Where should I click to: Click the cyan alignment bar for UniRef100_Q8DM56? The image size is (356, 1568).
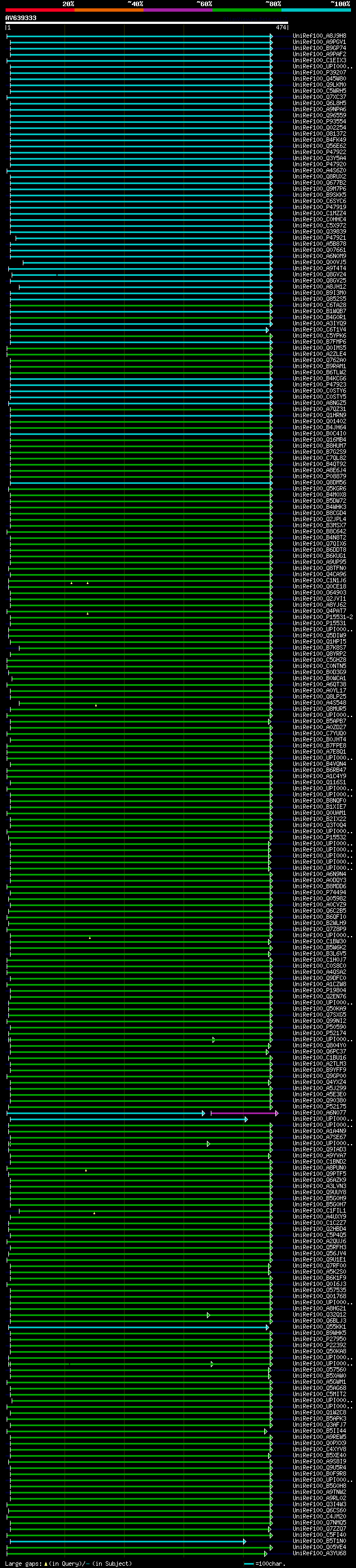pos(141,483)
